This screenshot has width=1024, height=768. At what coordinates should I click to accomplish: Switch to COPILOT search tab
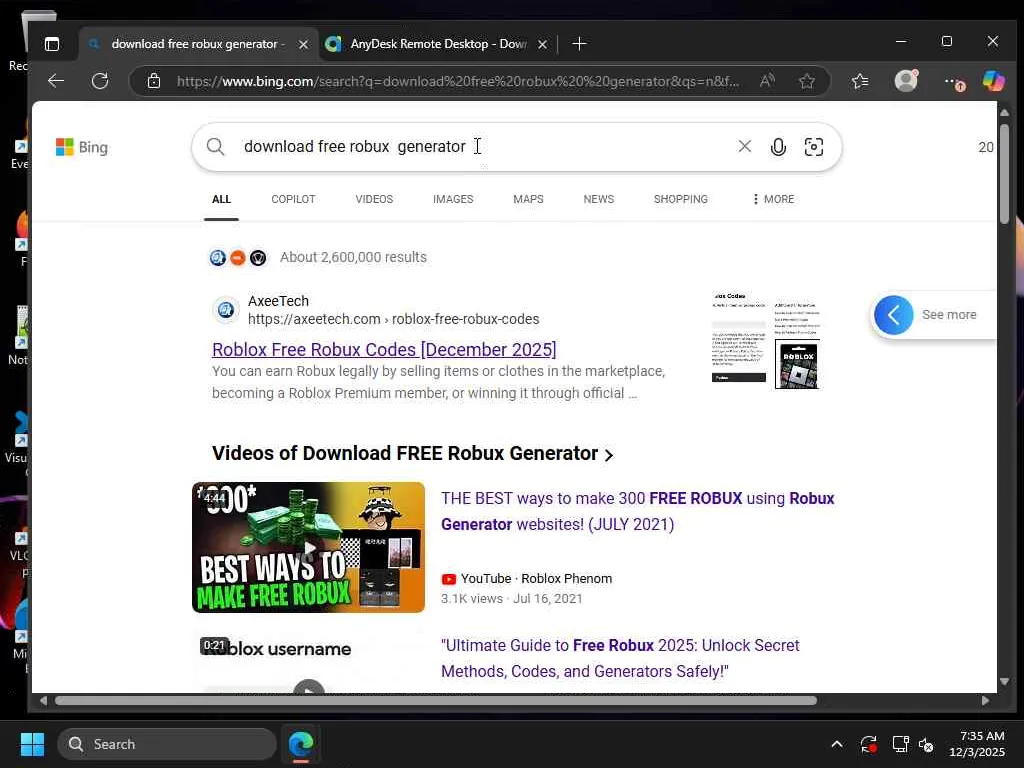click(x=293, y=199)
